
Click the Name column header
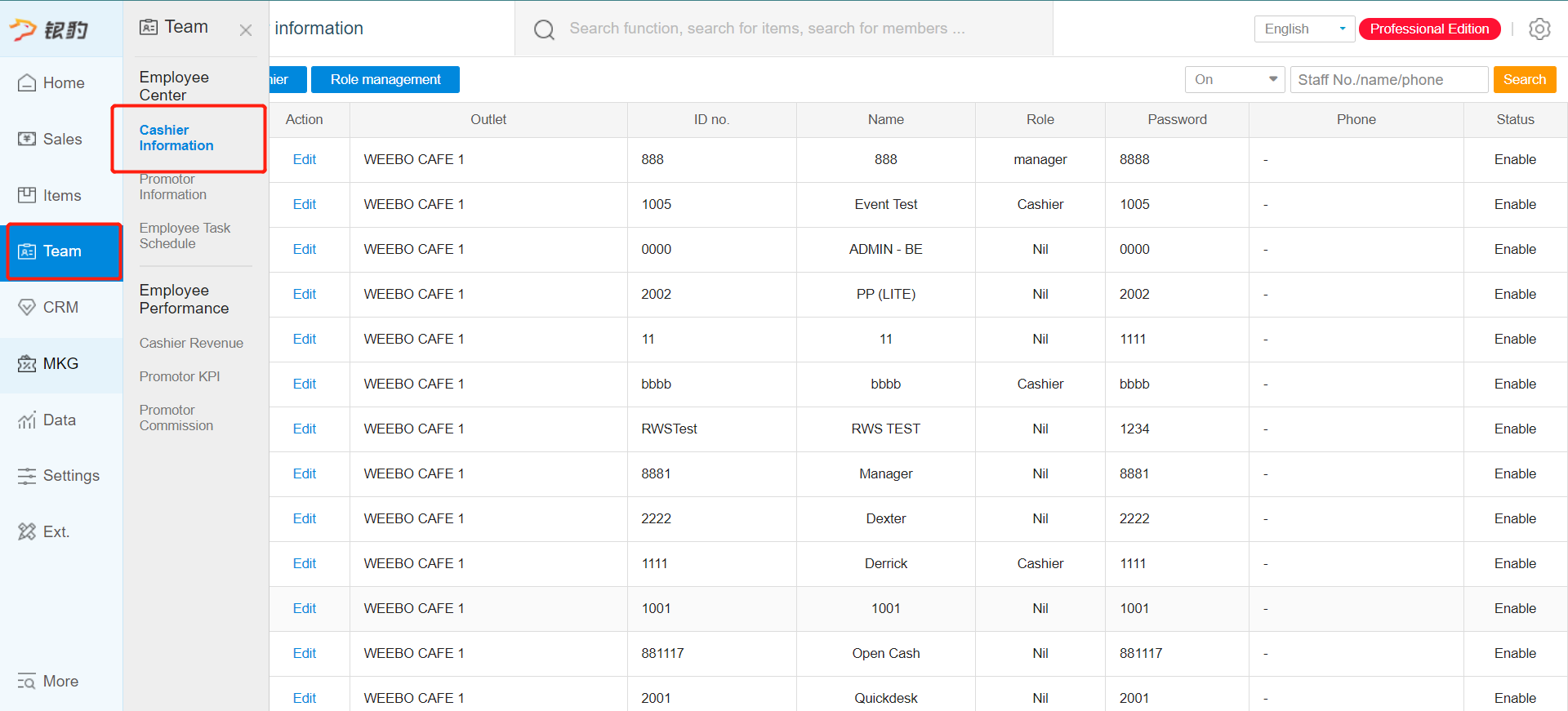coord(886,119)
